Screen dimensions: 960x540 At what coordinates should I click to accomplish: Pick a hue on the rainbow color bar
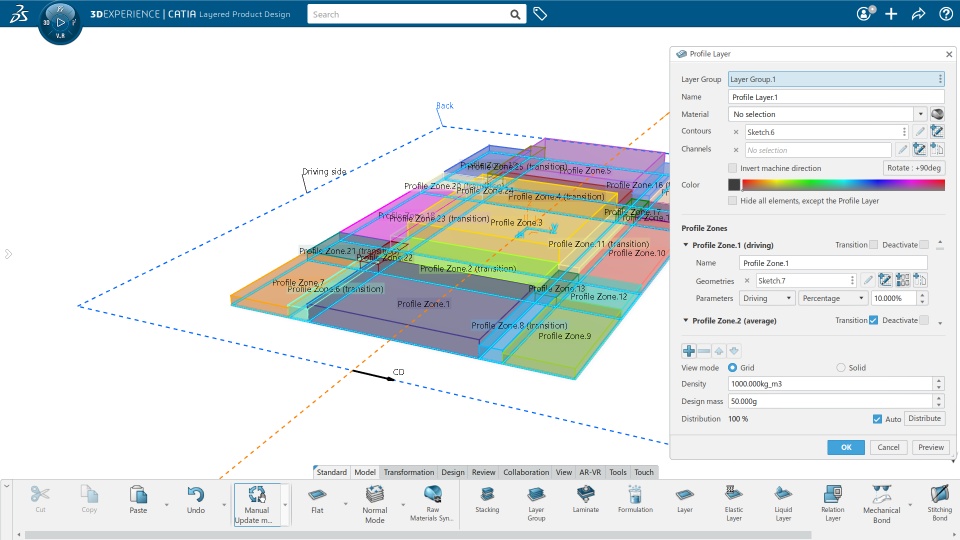(x=844, y=184)
